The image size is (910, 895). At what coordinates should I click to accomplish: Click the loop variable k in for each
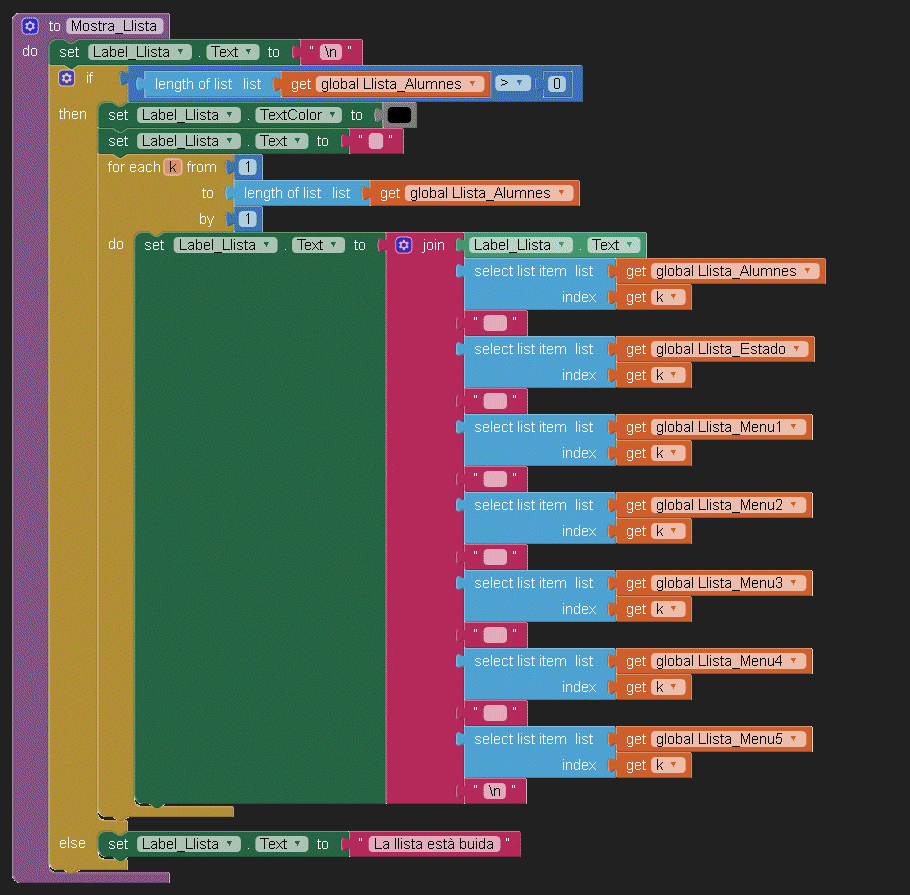[173, 167]
